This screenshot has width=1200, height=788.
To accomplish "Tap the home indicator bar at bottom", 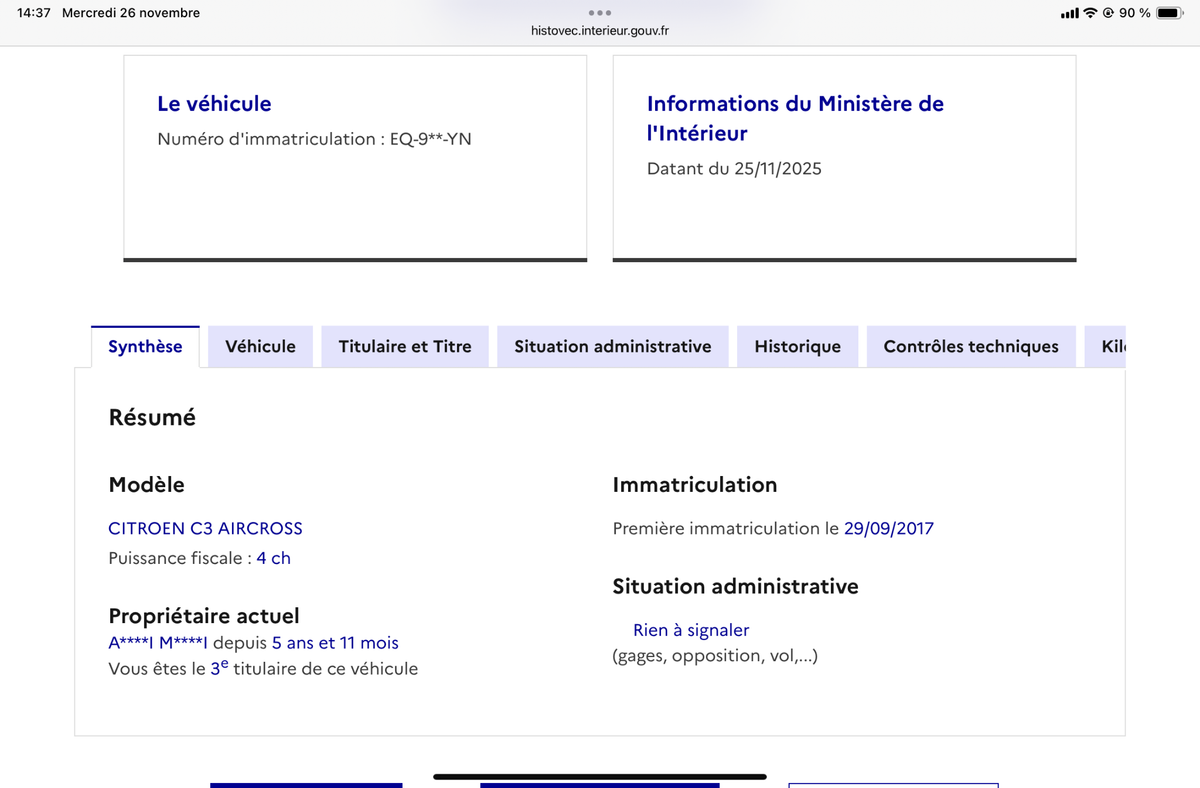I will pyautogui.click(x=600, y=776).
